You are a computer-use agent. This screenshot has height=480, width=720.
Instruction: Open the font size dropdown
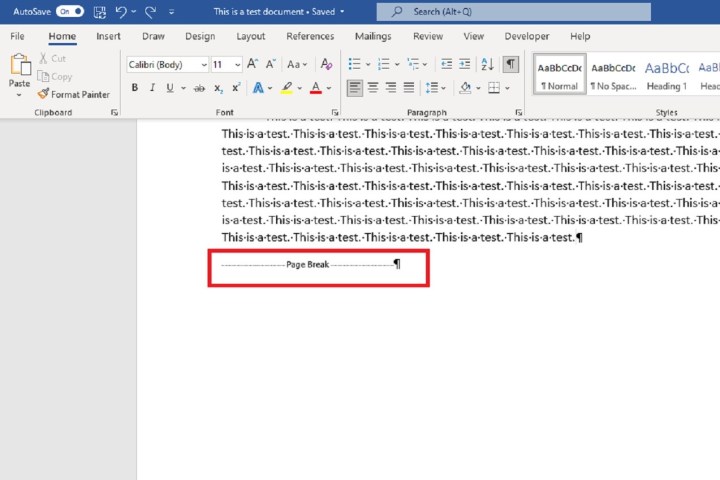pyautogui.click(x=223, y=64)
